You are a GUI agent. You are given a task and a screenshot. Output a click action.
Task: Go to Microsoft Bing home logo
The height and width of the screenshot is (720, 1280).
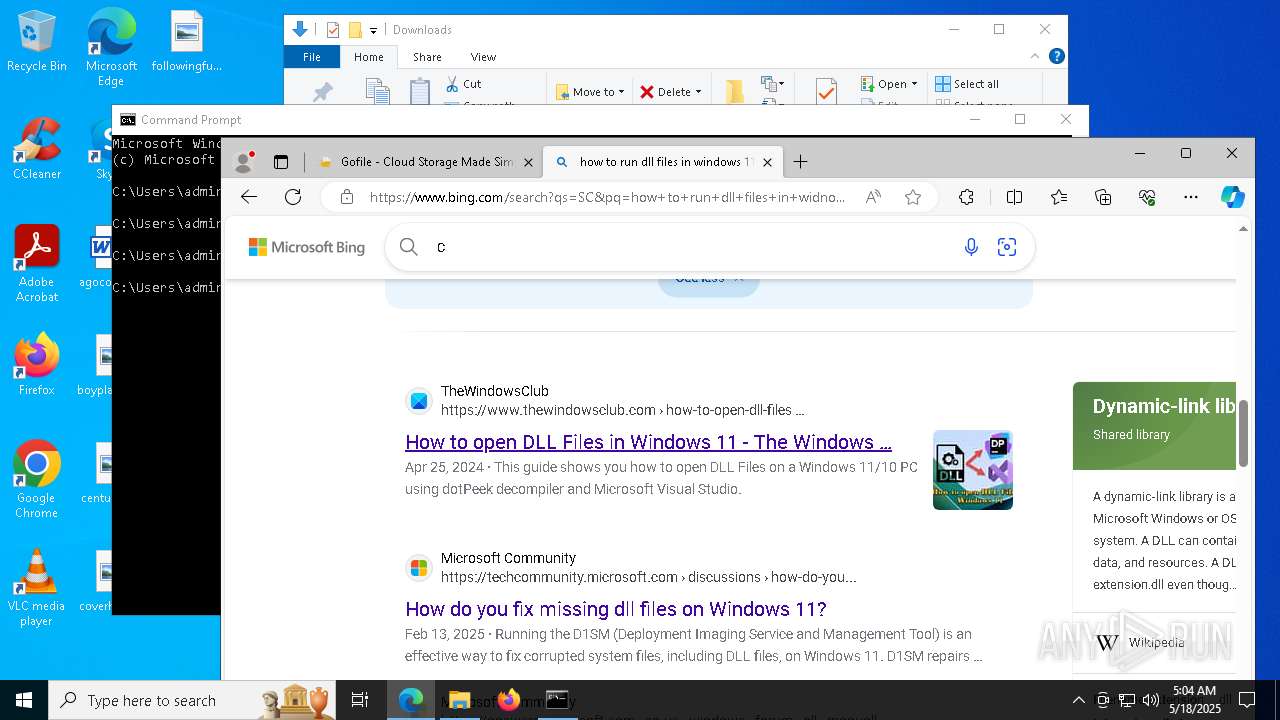coord(307,247)
